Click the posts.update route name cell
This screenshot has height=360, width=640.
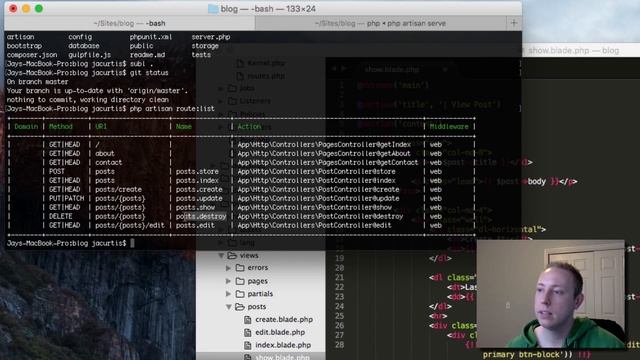coord(199,198)
